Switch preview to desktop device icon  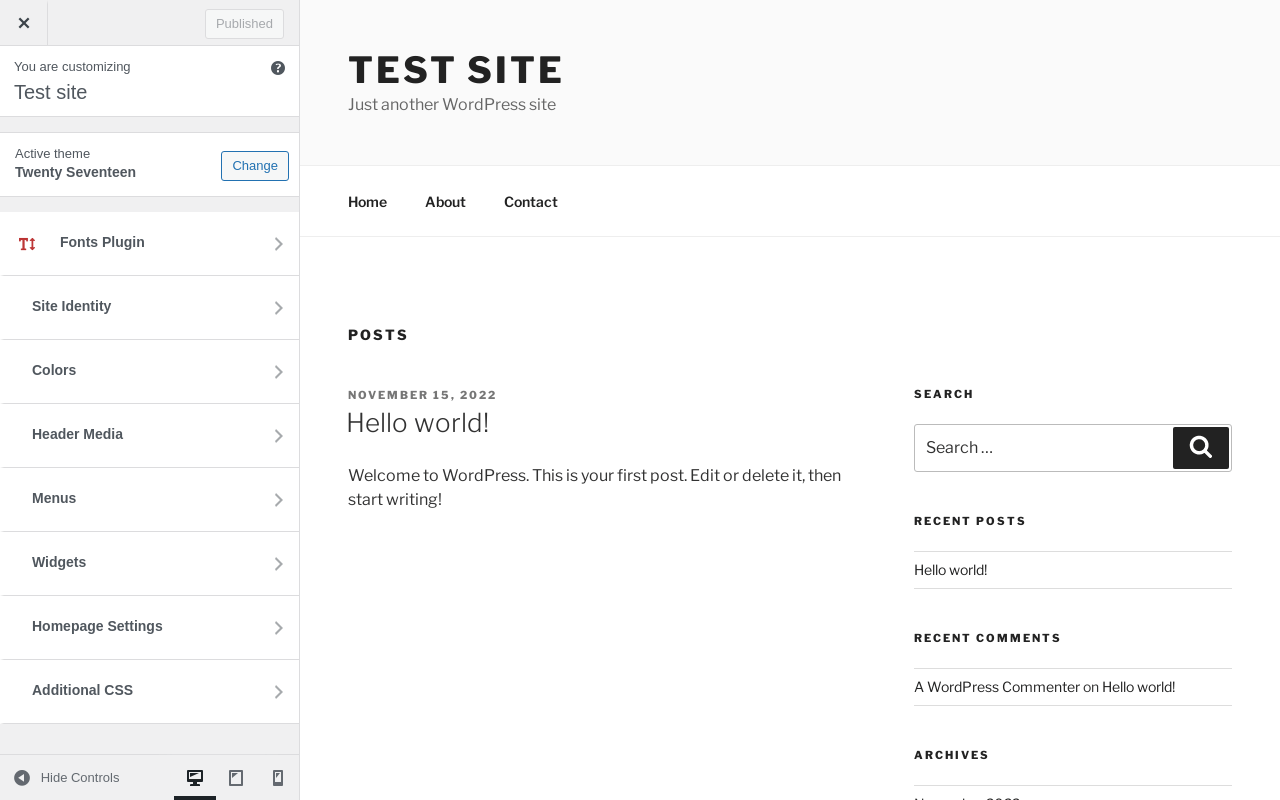point(195,778)
